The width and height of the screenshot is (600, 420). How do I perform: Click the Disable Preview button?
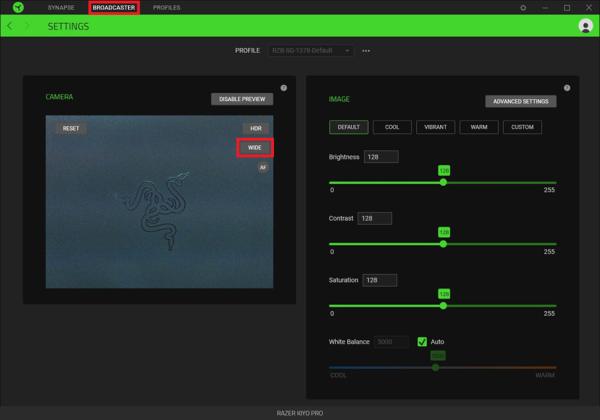(242, 99)
